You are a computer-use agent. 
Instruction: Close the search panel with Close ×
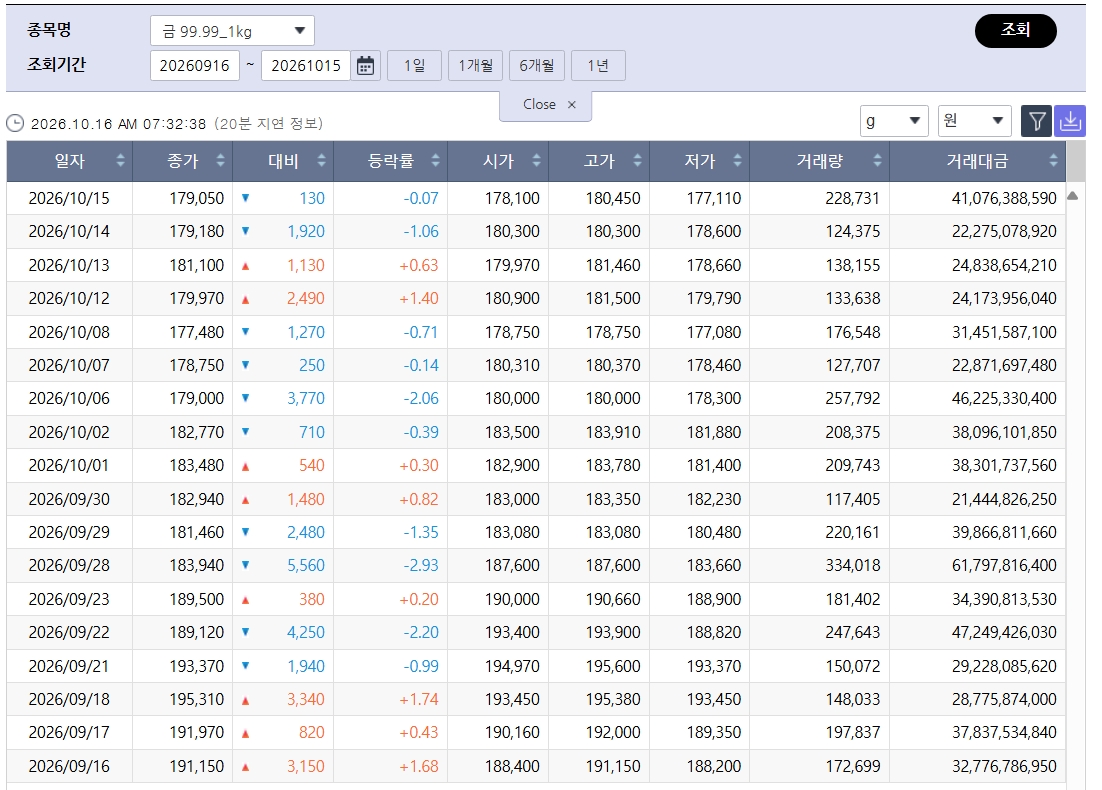[545, 104]
